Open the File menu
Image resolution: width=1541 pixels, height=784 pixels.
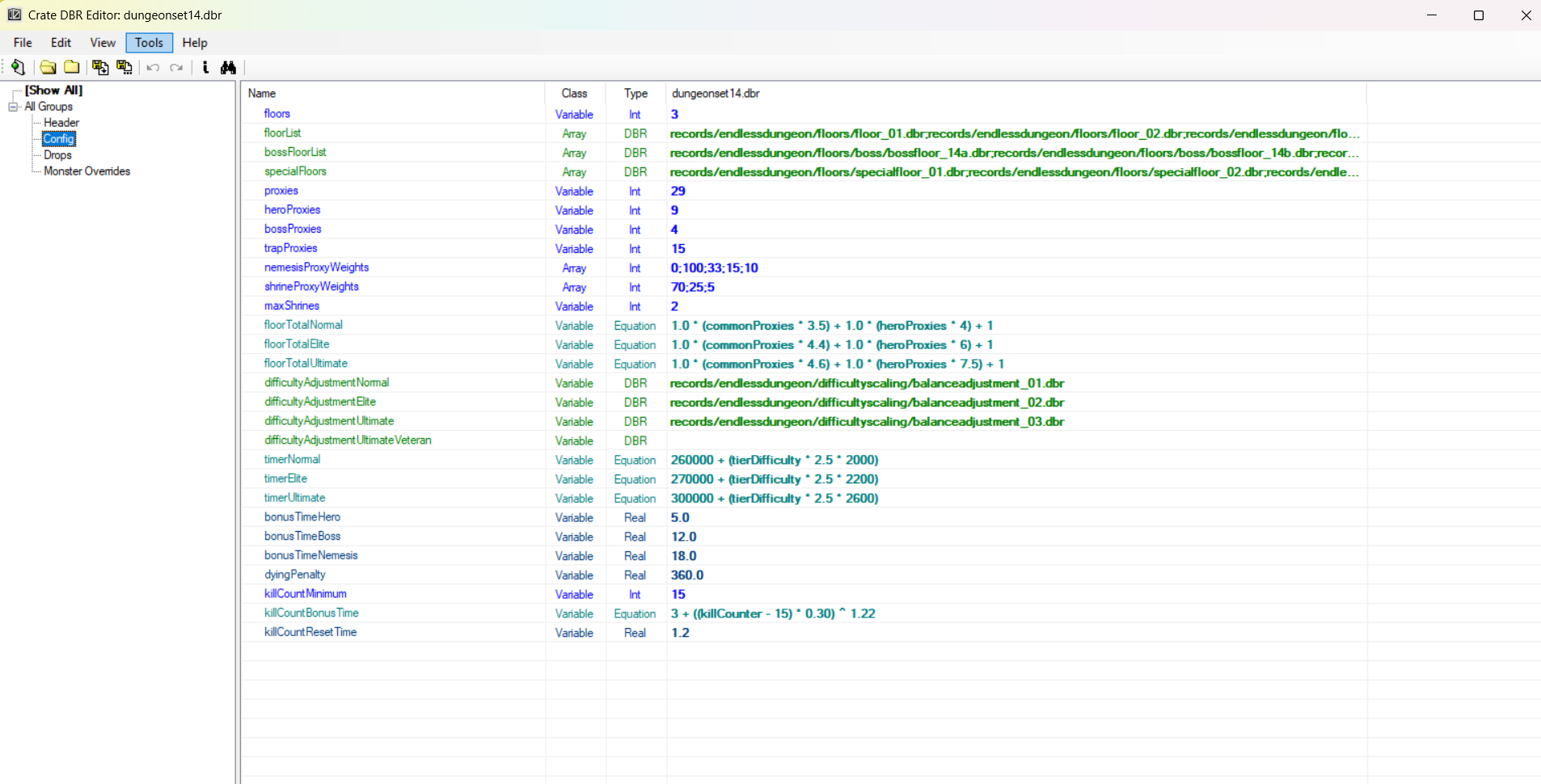(x=23, y=43)
